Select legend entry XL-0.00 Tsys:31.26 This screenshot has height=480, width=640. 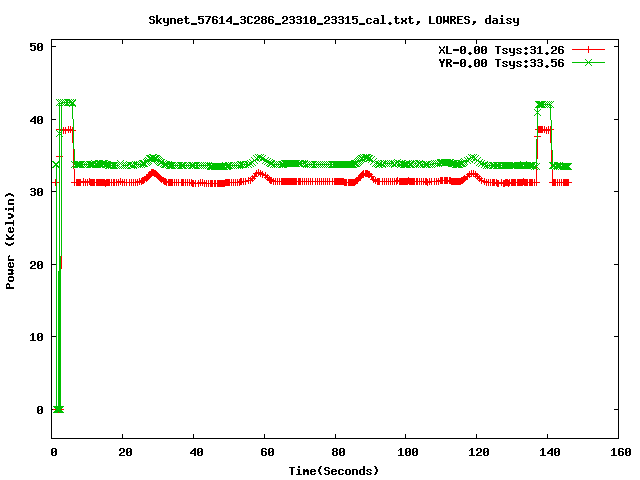tap(501, 50)
